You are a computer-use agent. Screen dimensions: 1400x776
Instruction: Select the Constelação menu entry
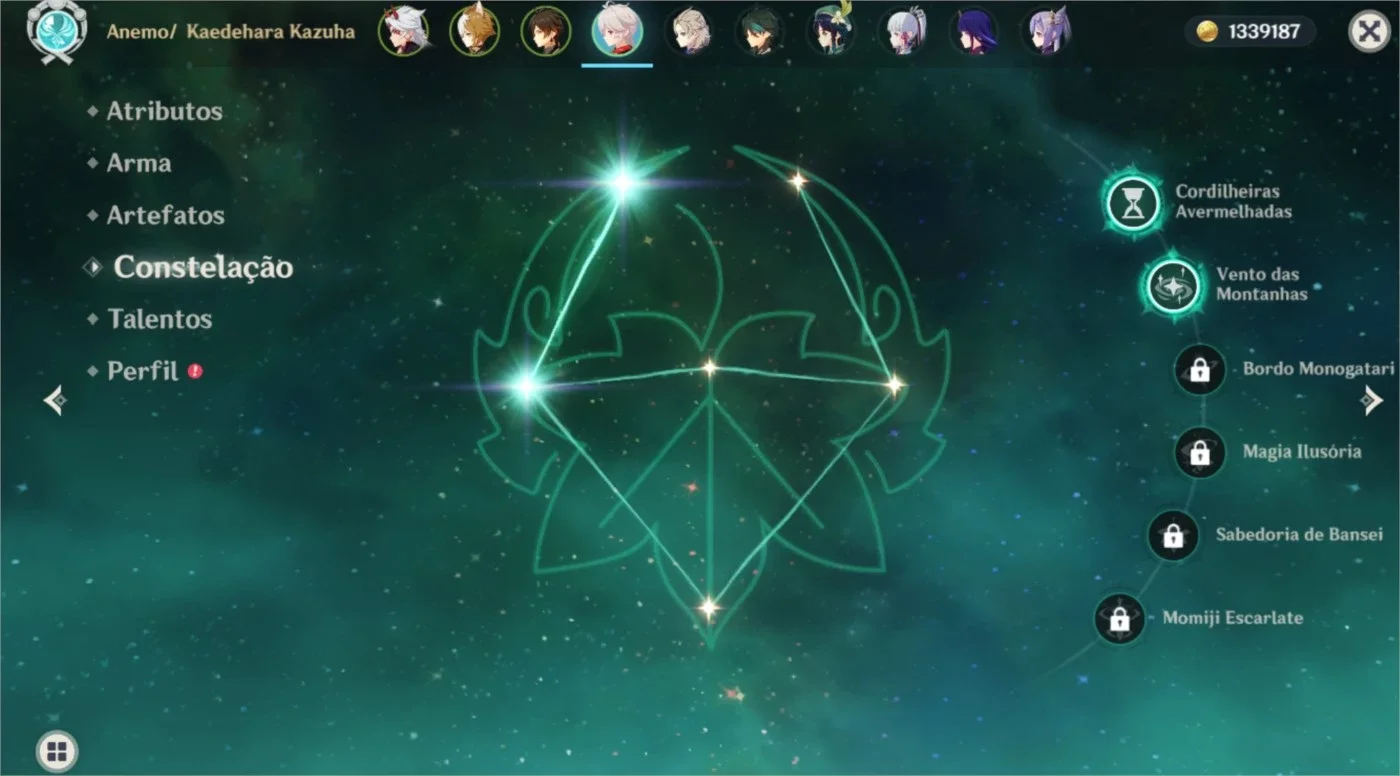[x=203, y=267]
